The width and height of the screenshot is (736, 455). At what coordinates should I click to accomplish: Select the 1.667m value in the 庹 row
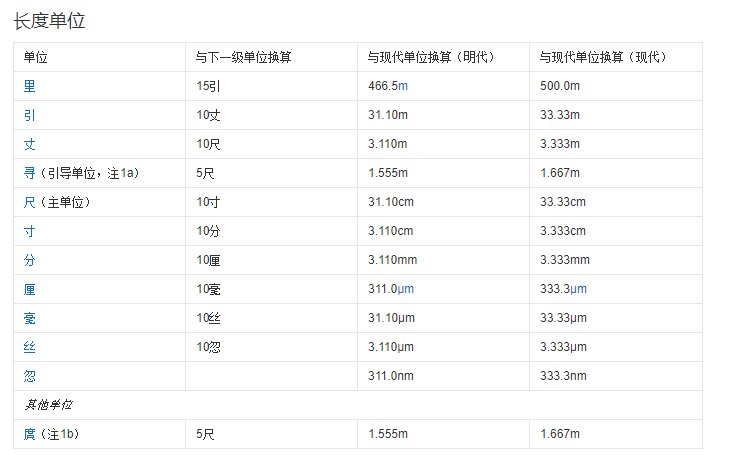point(560,434)
